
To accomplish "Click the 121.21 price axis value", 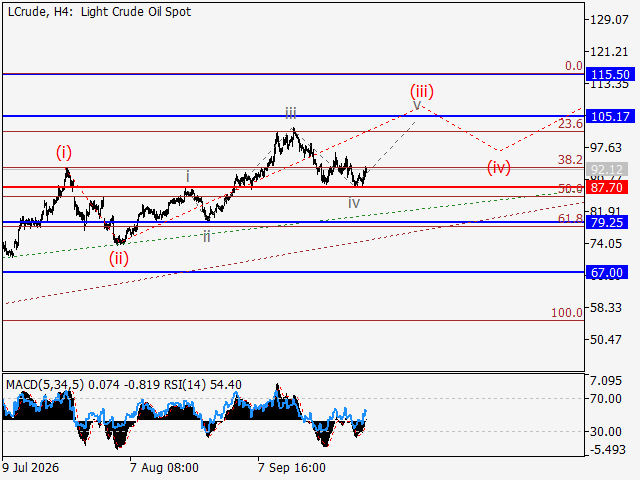I will (x=610, y=52).
